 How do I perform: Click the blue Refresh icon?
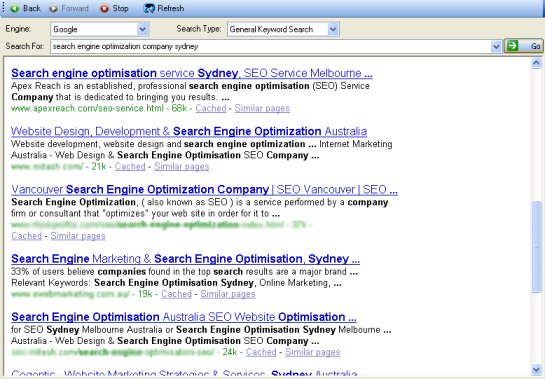149,8
